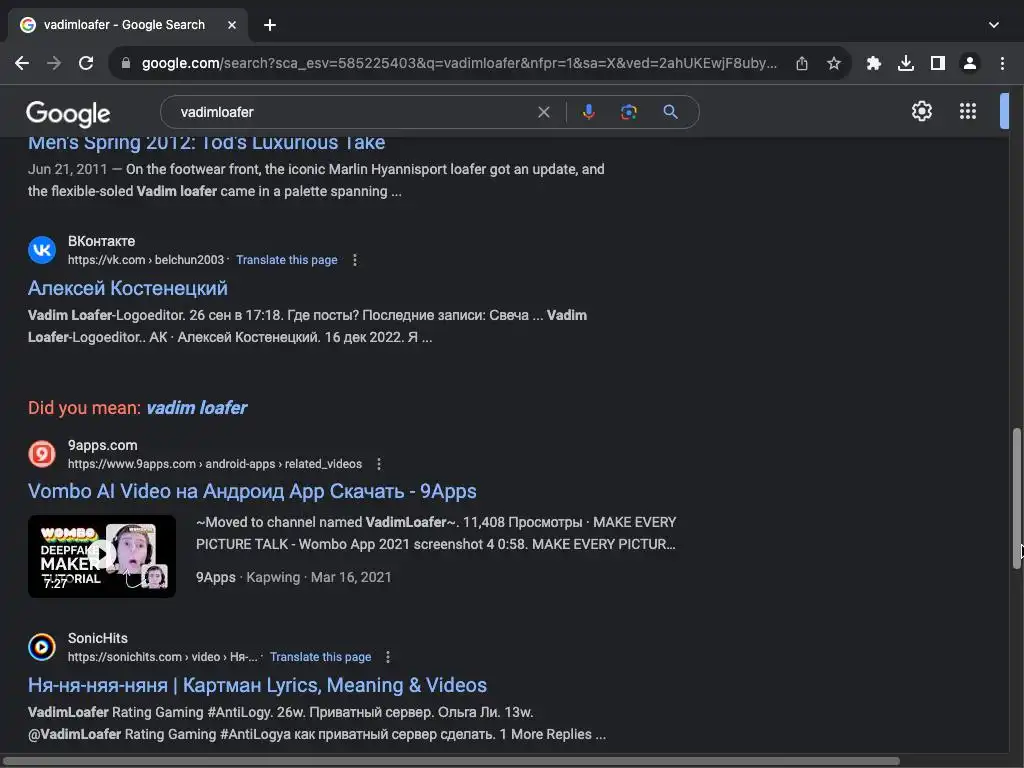Image resolution: width=1024 pixels, height=768 pixels.
Task: Open more options for 9apps result
Action: pyautogui.click(x=379, y=464)
